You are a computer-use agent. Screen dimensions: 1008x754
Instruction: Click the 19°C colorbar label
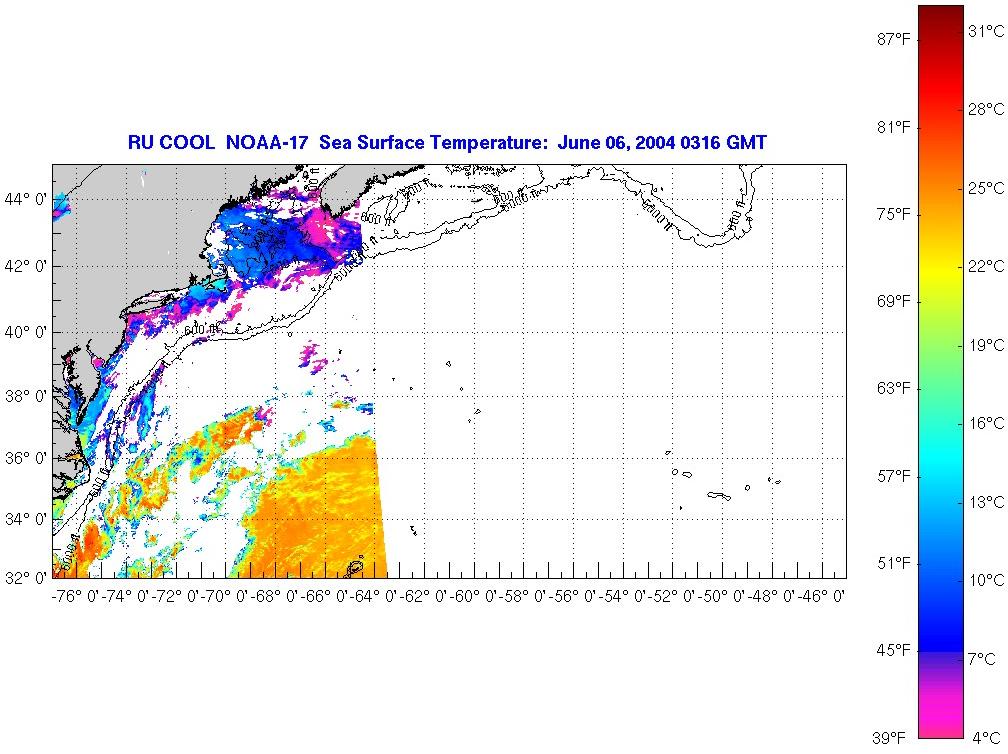point(987,345)
